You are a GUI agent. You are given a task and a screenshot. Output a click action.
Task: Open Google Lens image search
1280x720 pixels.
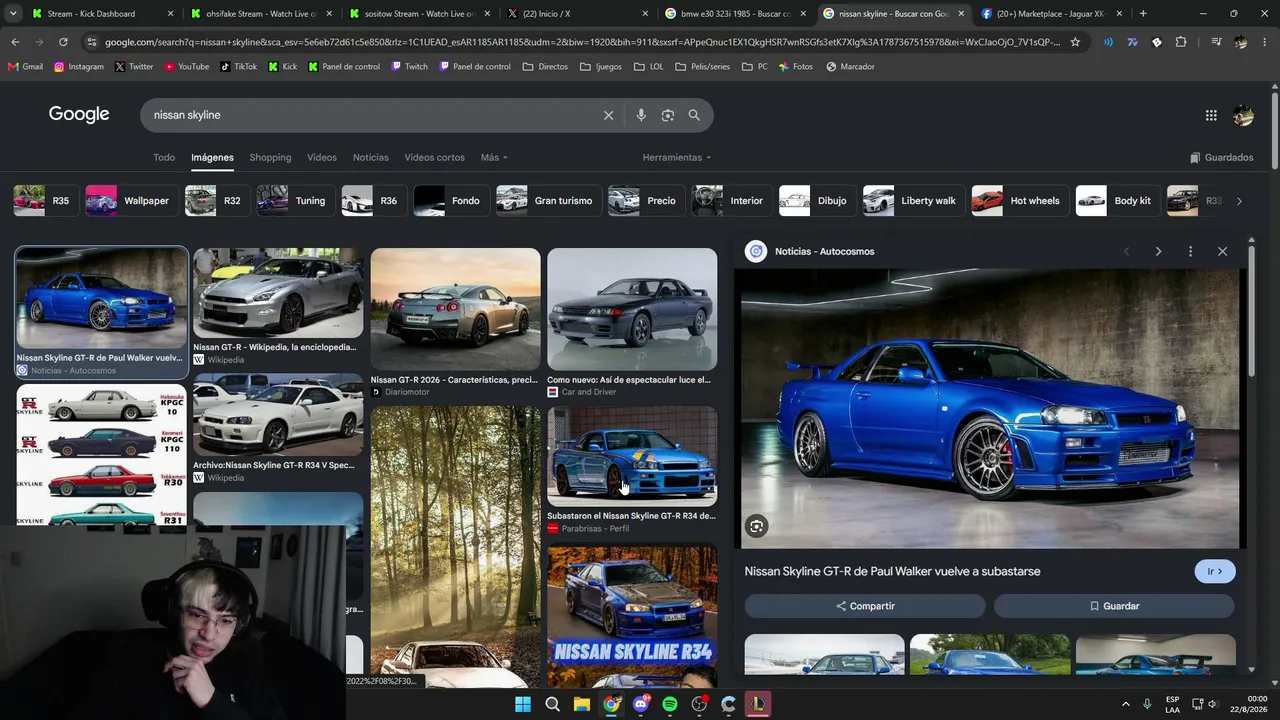(668, 115)
